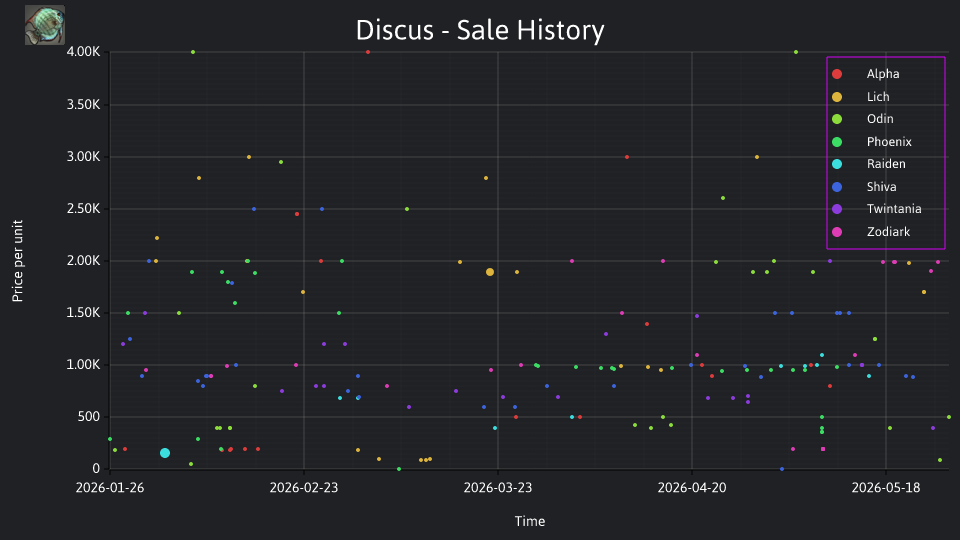Select the large yellow Lich sale point

tap(490, 272)
